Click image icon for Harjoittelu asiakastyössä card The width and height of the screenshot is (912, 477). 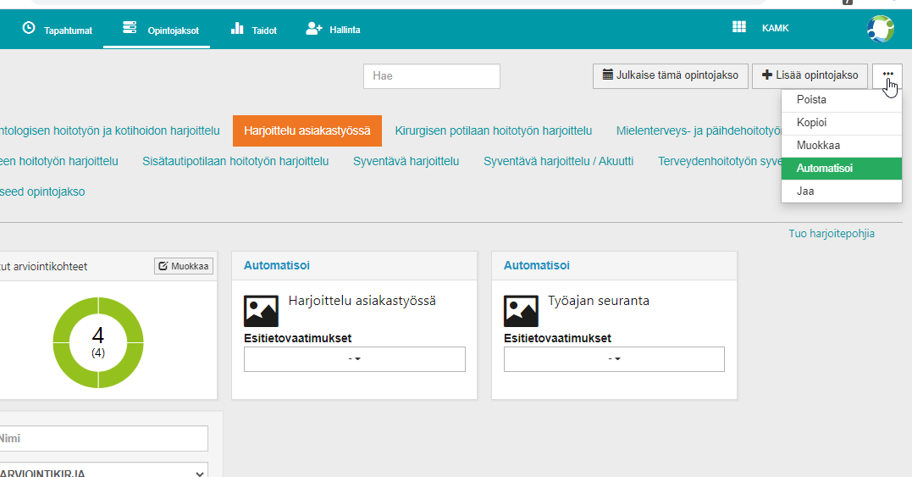click(x=261, y=311)
